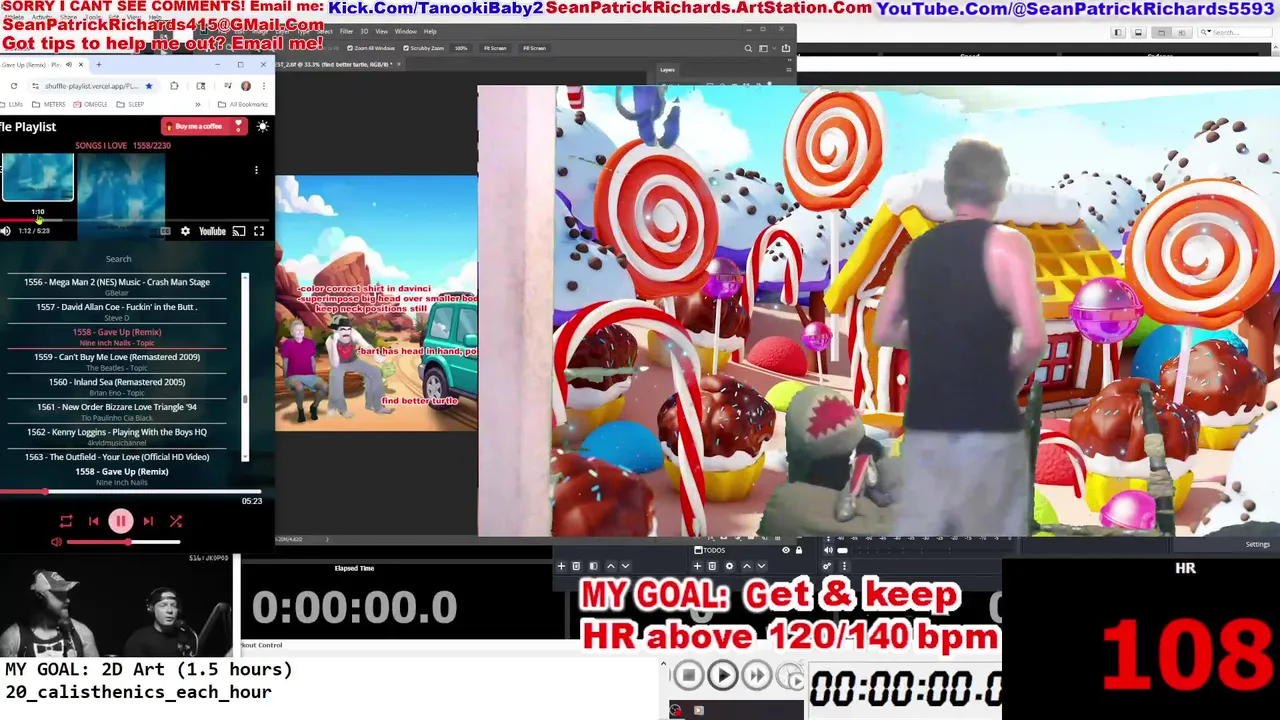
Task: Select song 1563 The Outfield Your Love
Action: tap(117, 457)
